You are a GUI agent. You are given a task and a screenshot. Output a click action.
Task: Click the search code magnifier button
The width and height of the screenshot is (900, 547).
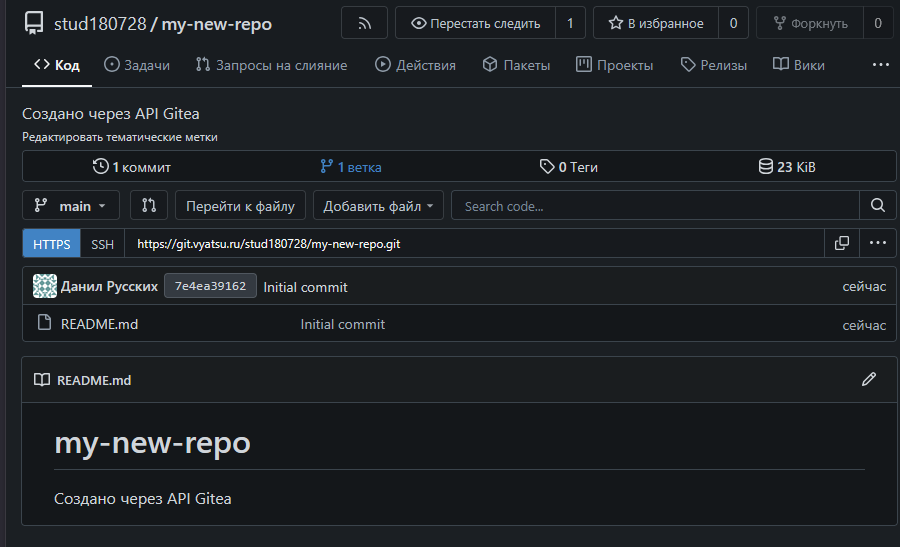pyautogui.click(x=877, y=206)
